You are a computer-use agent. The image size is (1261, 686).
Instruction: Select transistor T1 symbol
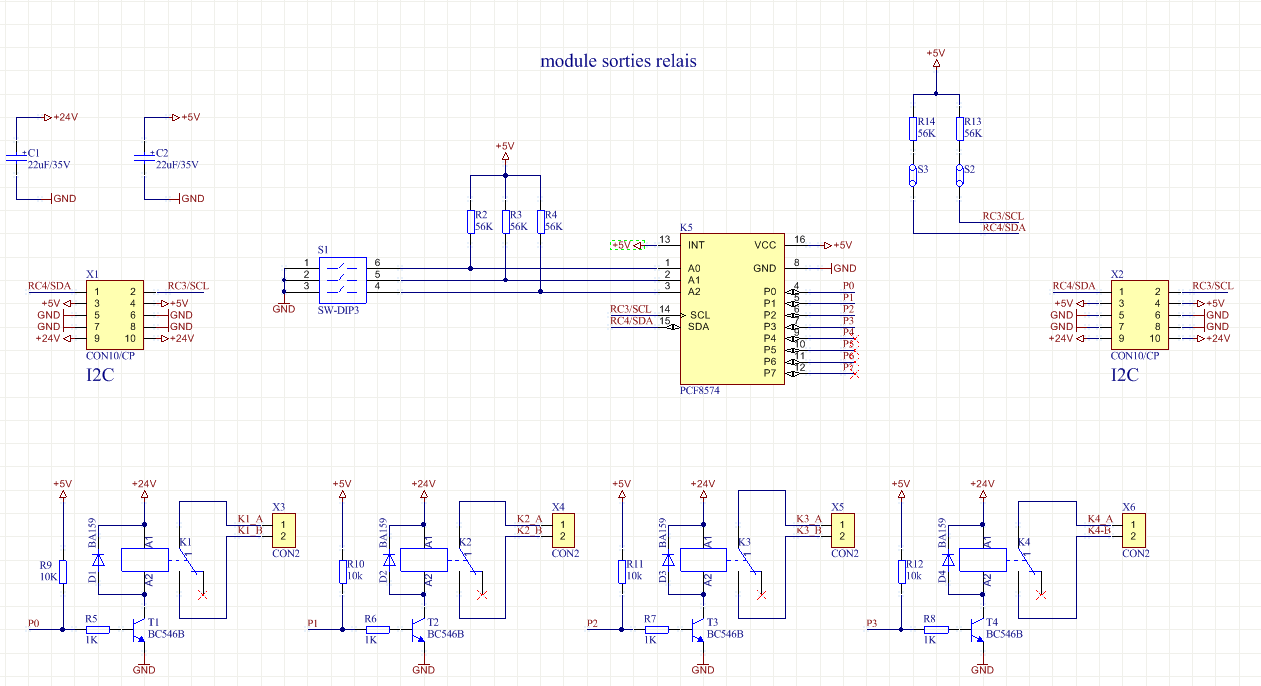[x=140, y=628]
